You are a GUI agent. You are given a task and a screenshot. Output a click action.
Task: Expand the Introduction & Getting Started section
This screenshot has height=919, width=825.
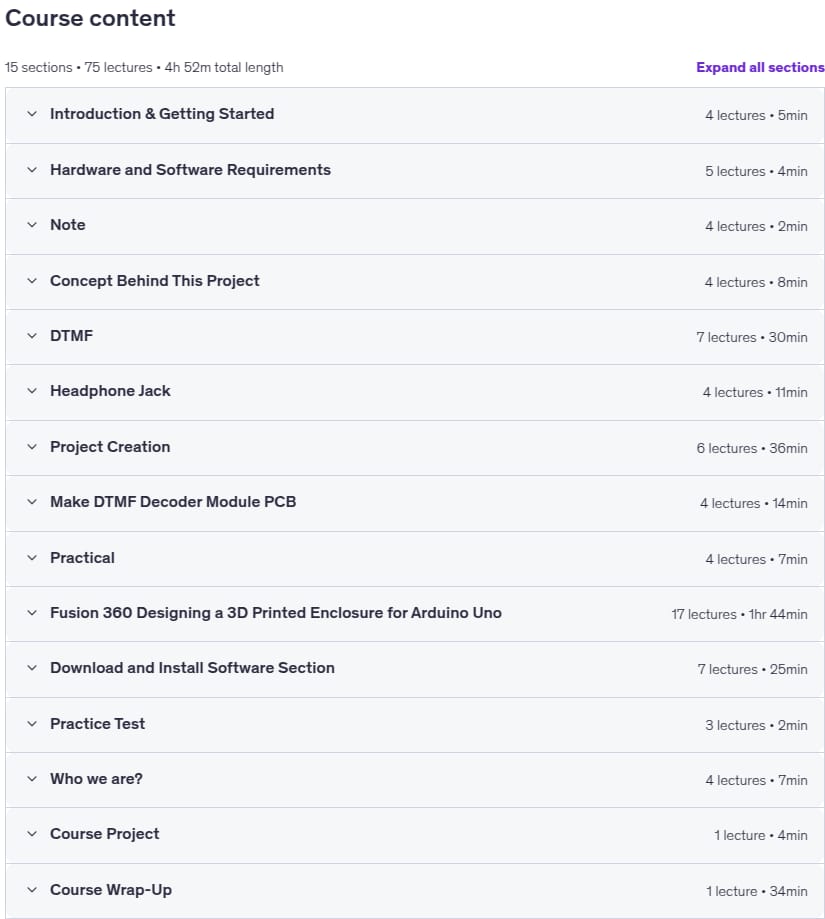415,115
